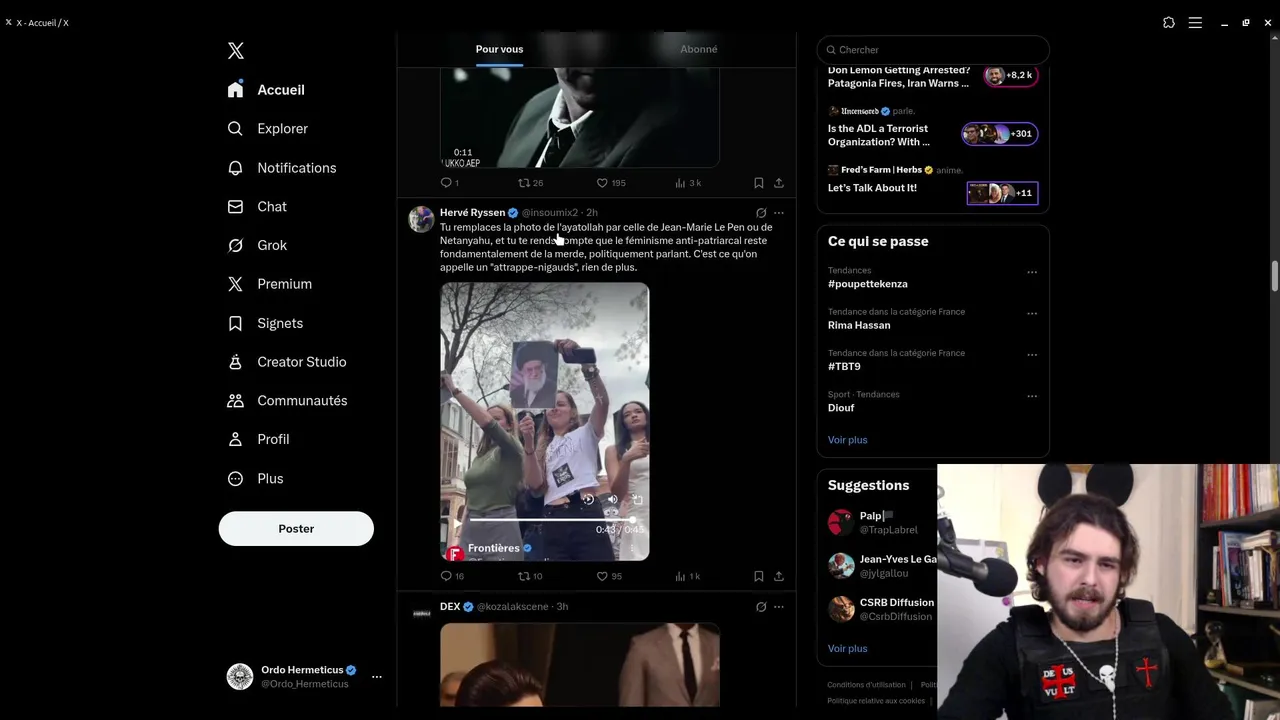Open the Notifications page
Viewport: 1280px width, 720px height.
coord(281,168)
